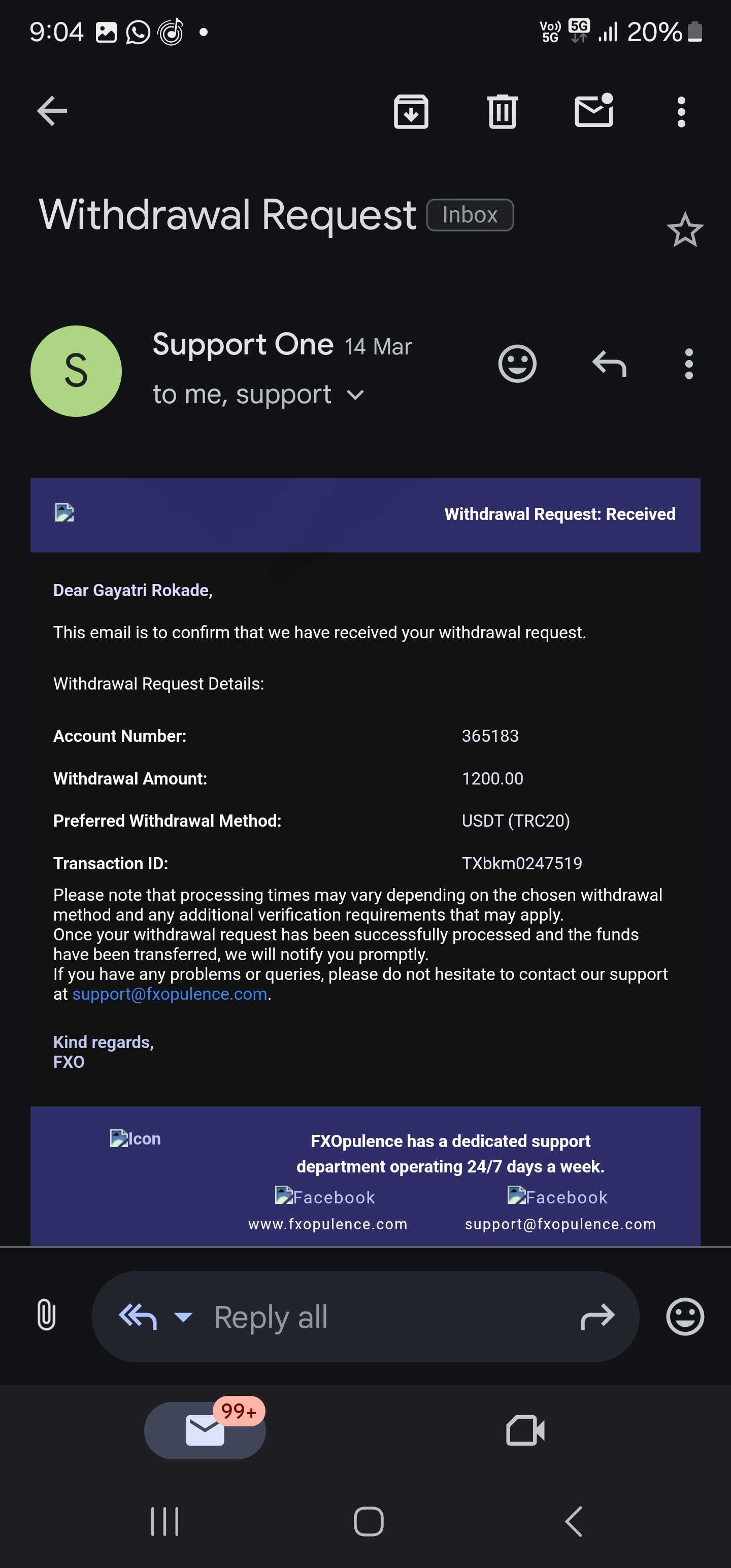
Task: Archive this Withdrawal Request email
Action: (x=411, y=111)
